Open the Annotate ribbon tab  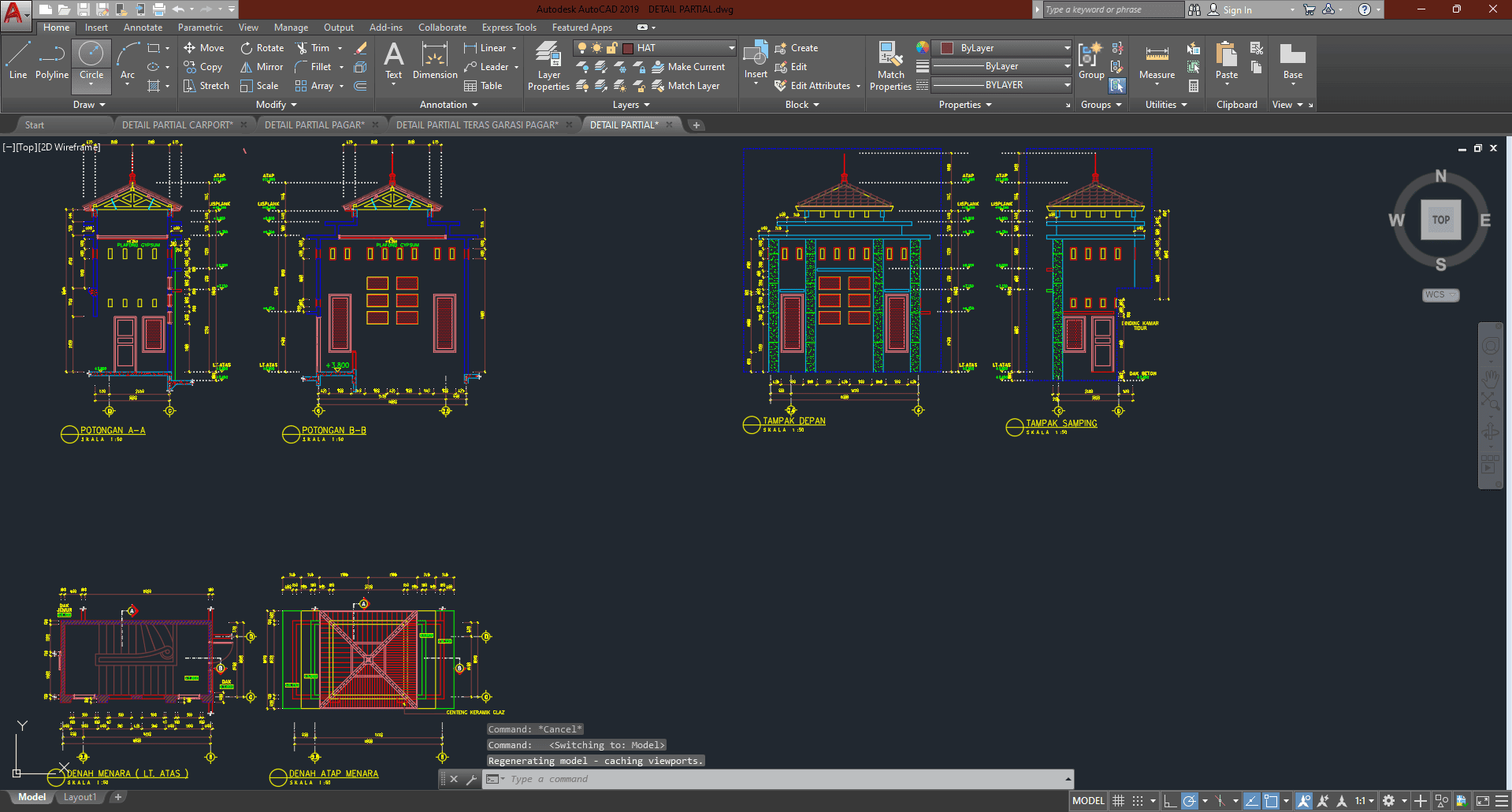143,28
